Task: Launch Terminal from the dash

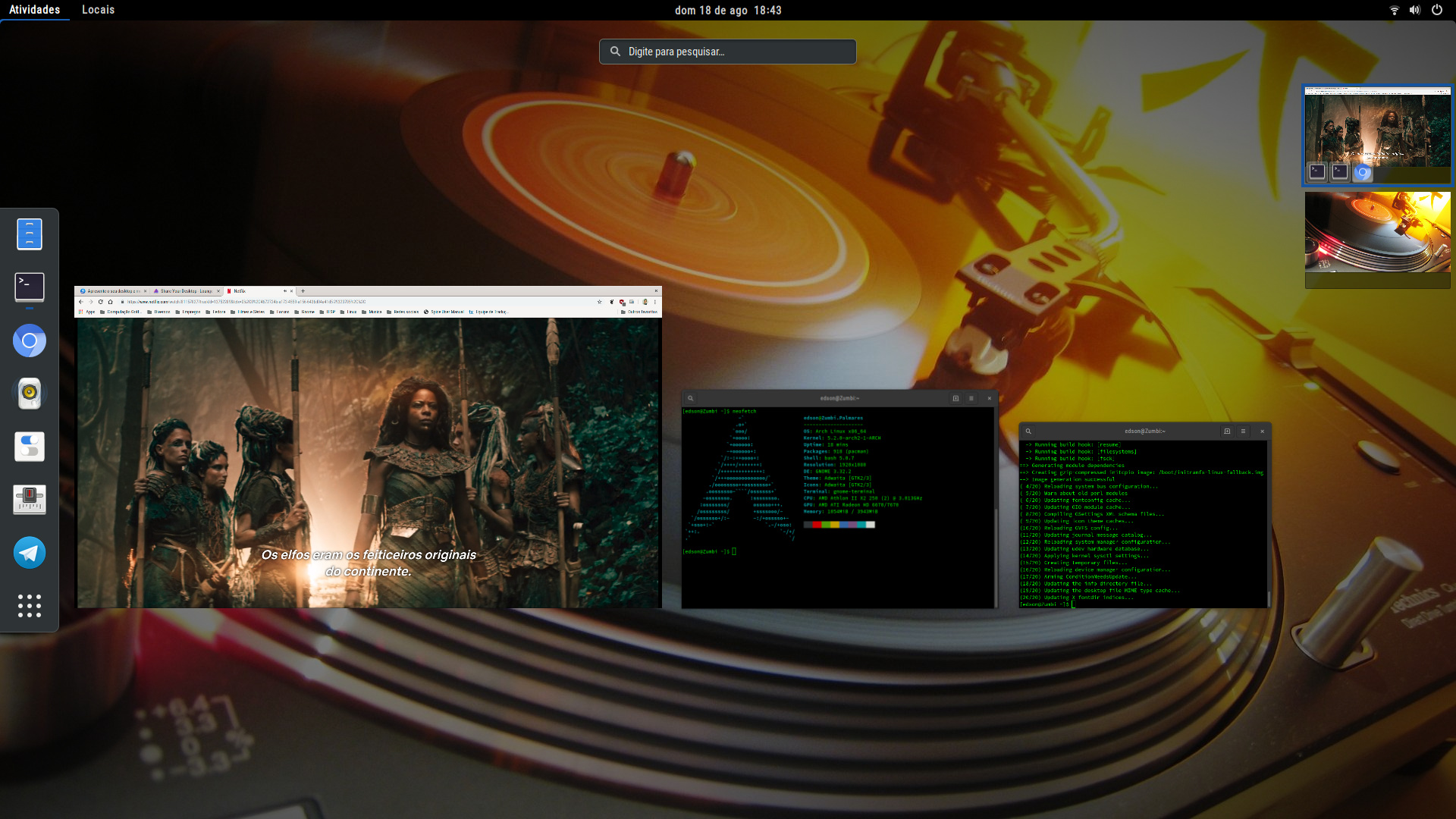Action: (29, 287)
